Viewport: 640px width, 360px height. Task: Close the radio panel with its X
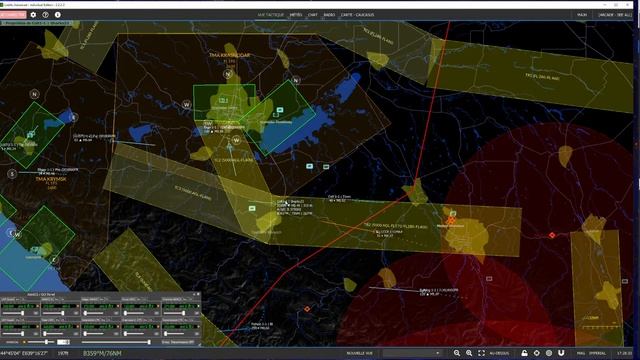point(198,294)
